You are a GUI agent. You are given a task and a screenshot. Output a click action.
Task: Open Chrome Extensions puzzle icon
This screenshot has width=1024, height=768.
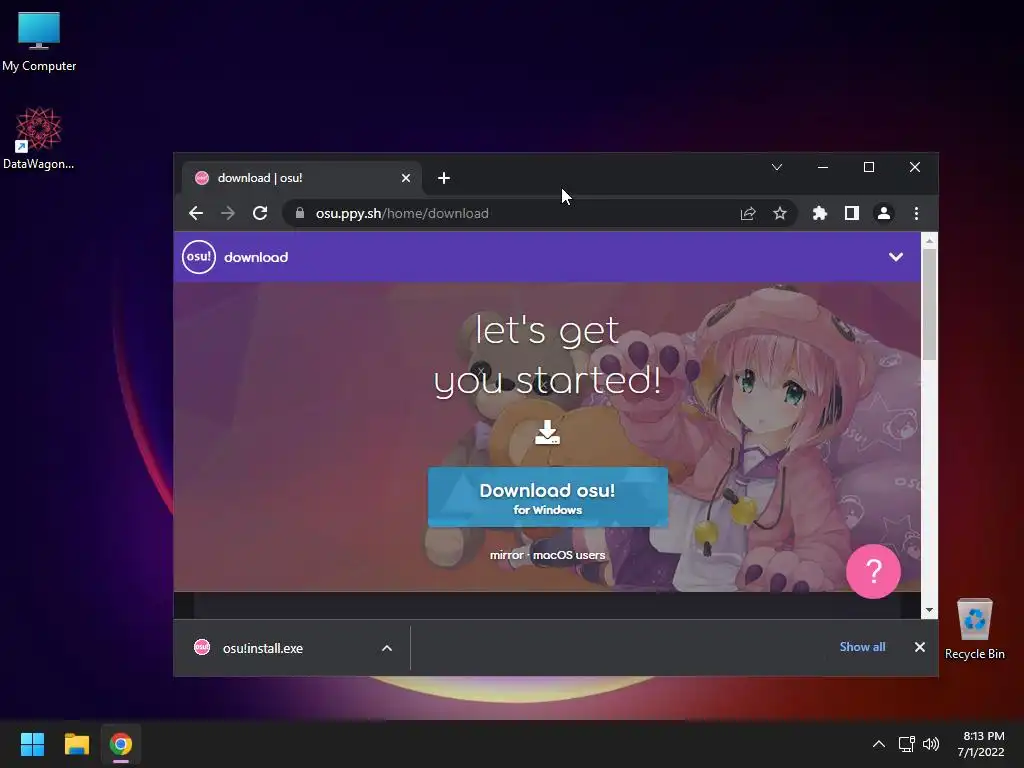tap(820, 214)
